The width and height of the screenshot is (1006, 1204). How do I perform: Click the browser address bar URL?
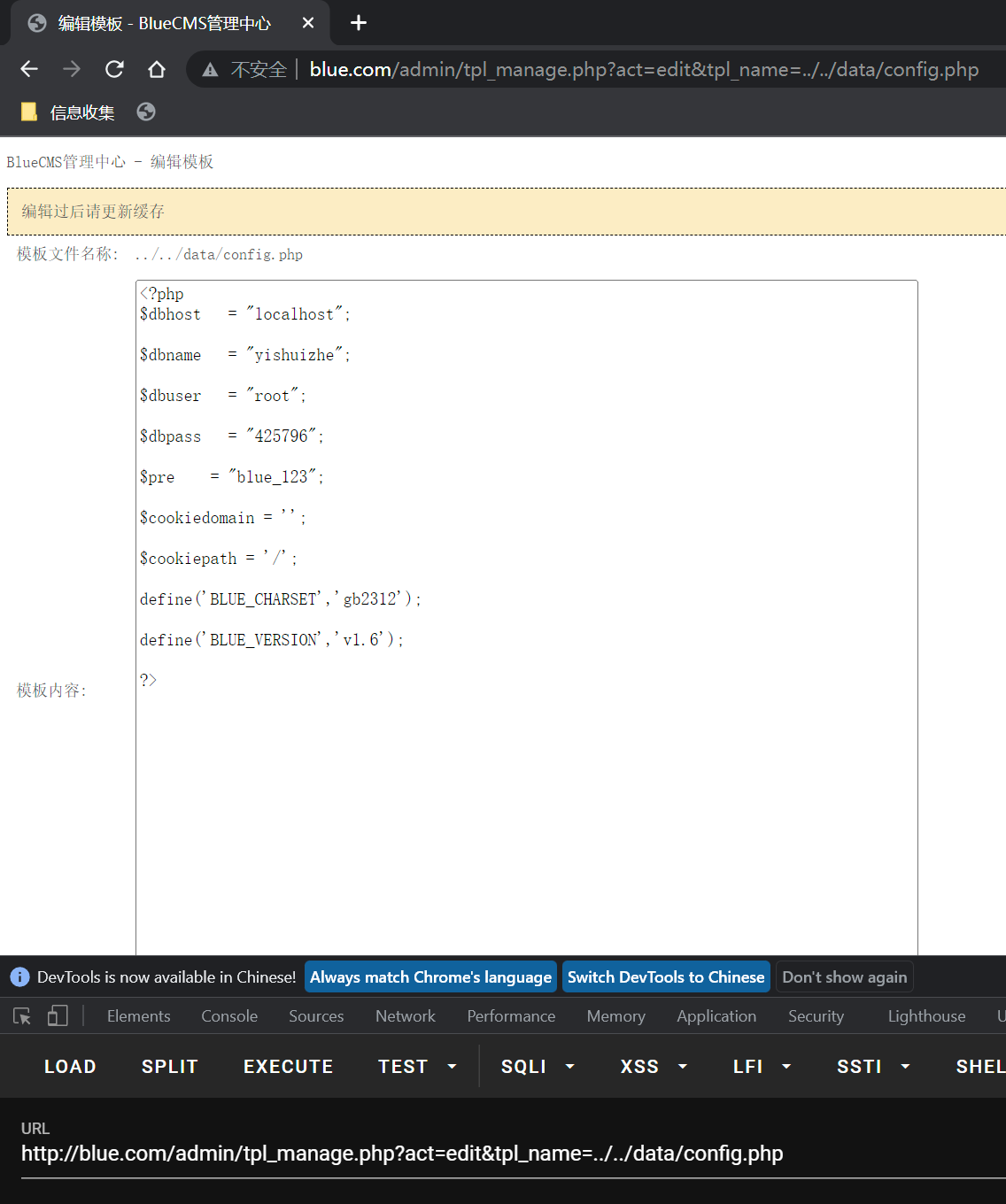click(644, 70)
